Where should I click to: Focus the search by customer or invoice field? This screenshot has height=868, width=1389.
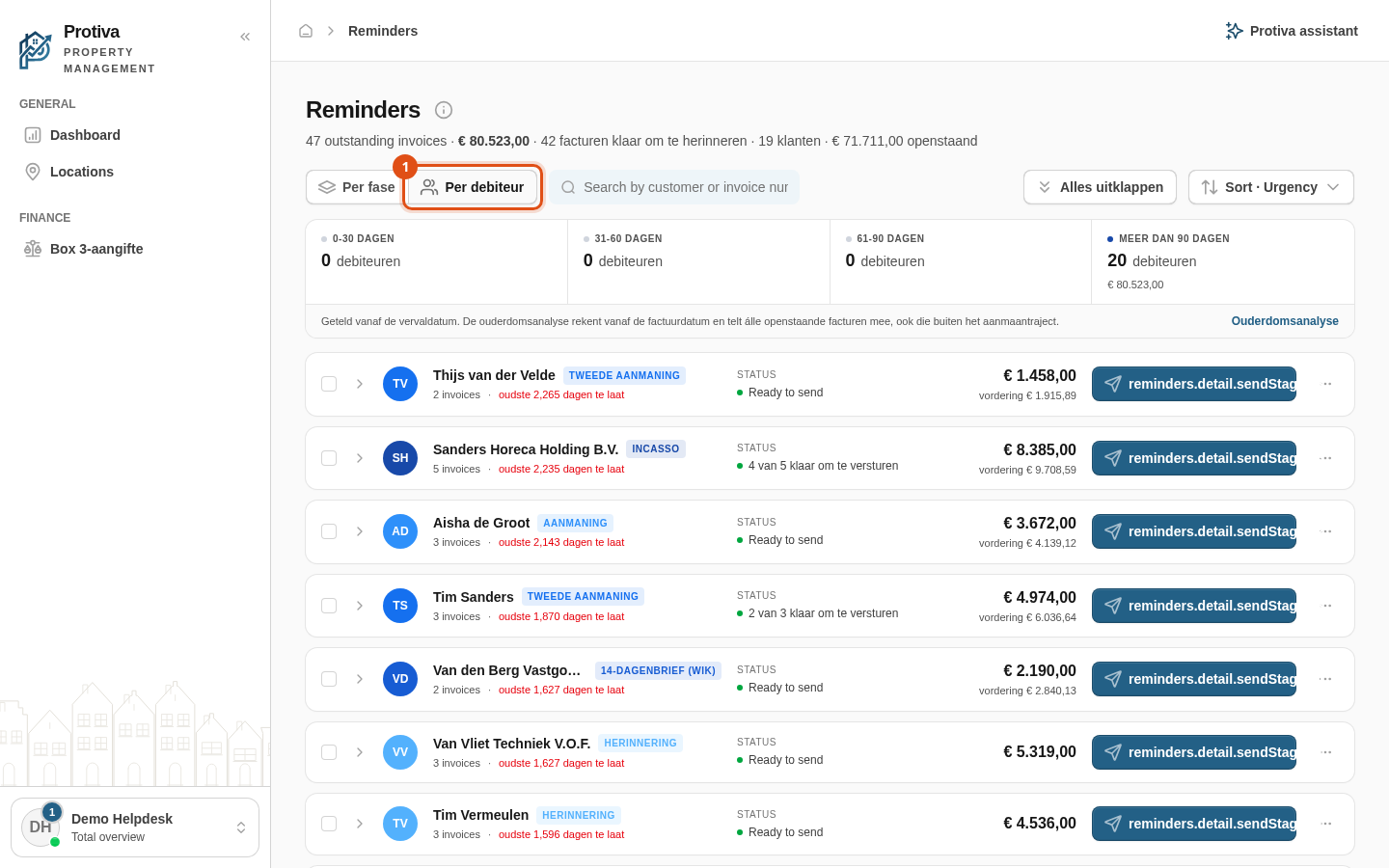click(x=675, y=187)
